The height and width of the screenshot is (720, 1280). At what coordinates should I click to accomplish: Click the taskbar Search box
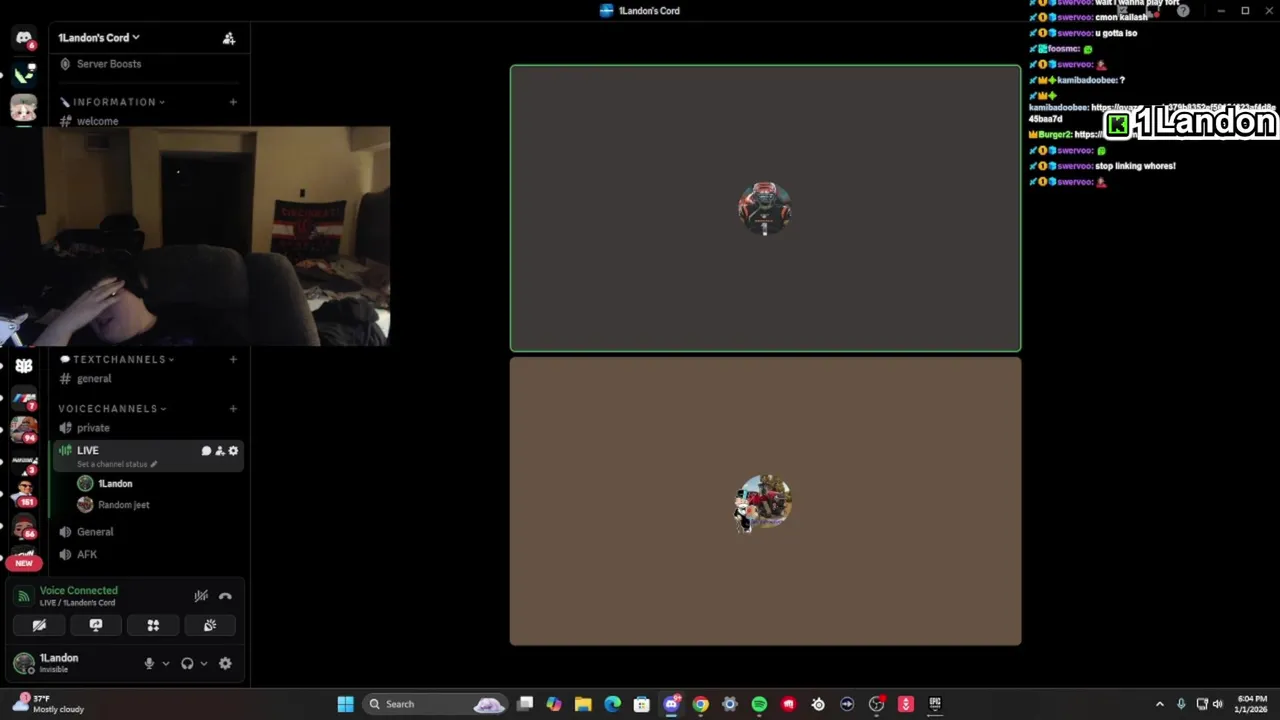tap(435, 704)
